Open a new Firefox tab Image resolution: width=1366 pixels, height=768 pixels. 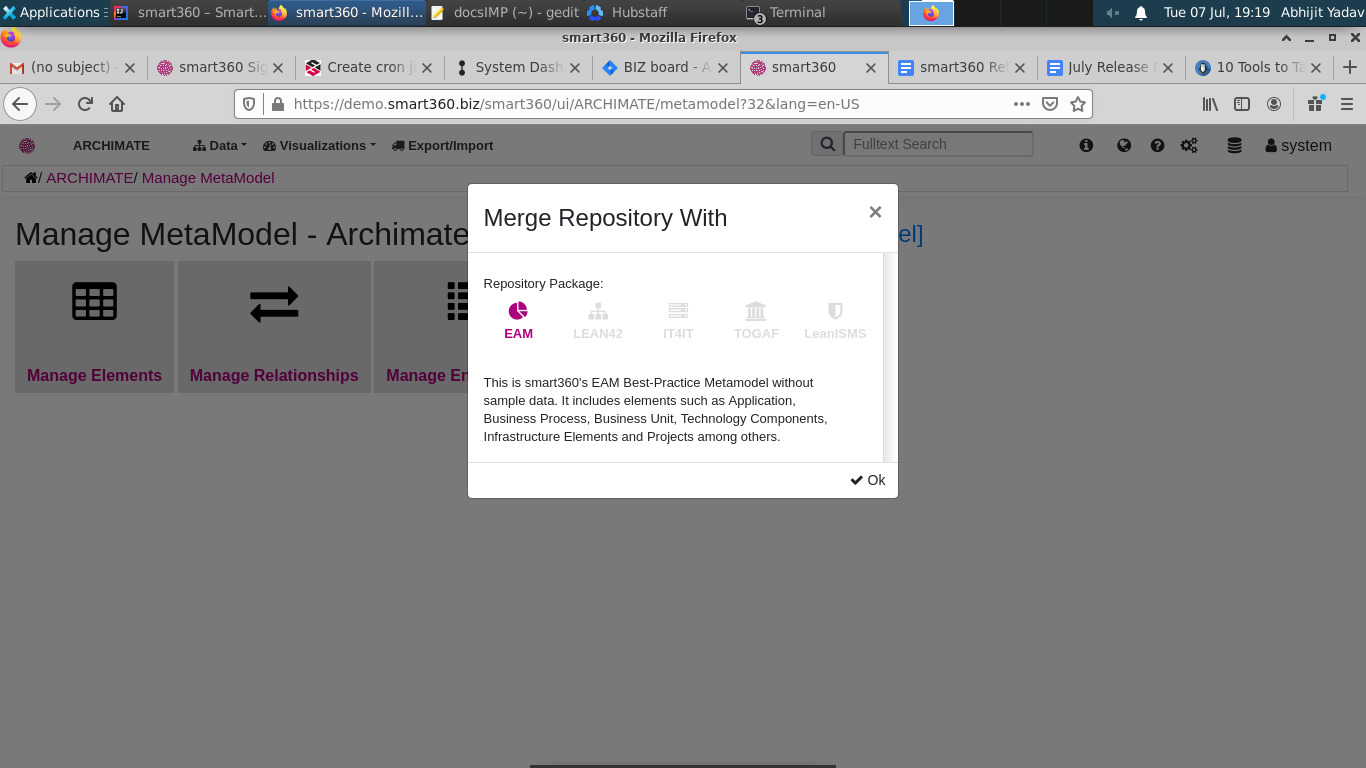1349,68
